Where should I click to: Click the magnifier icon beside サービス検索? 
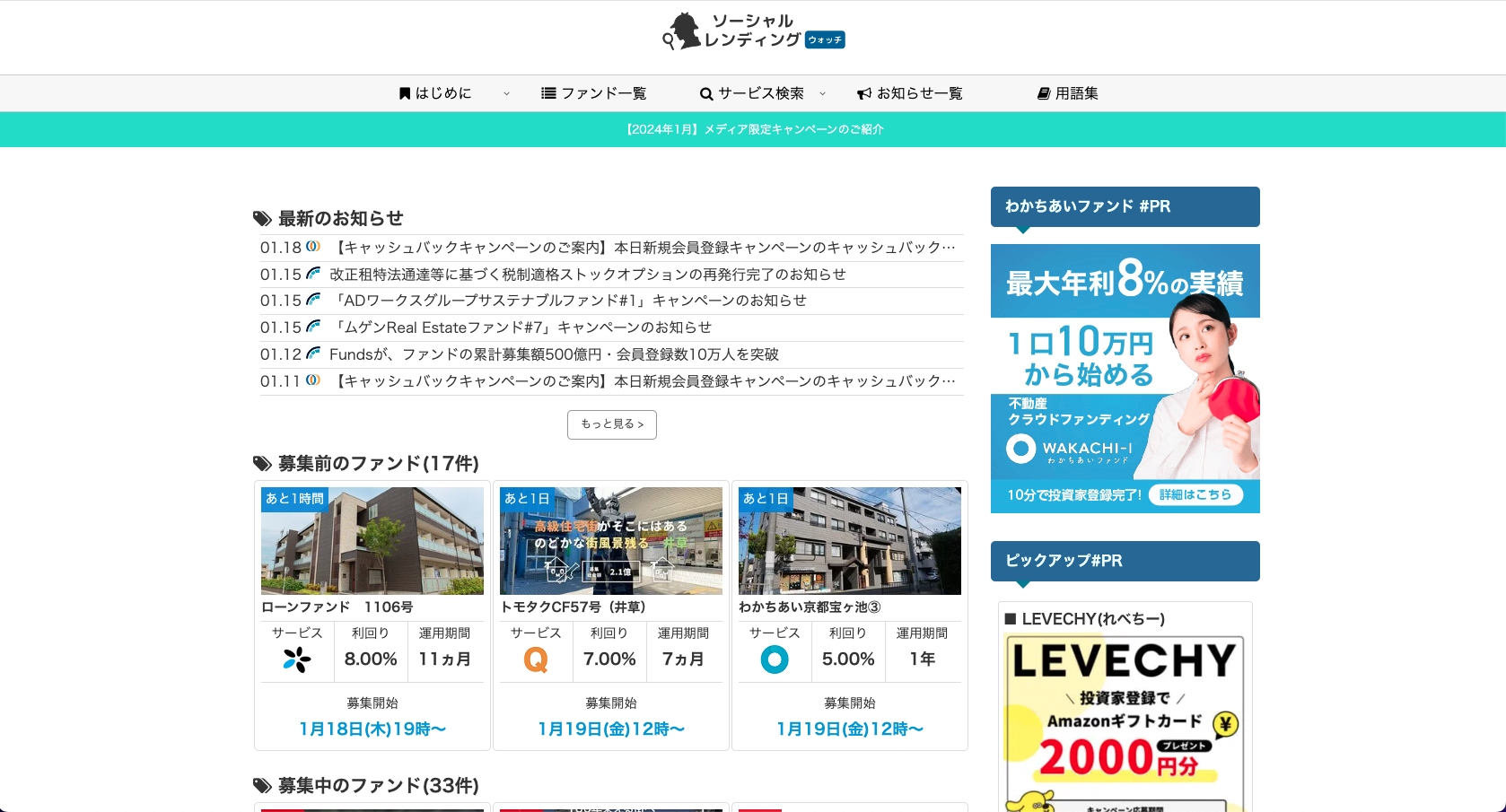click(706, 94)
